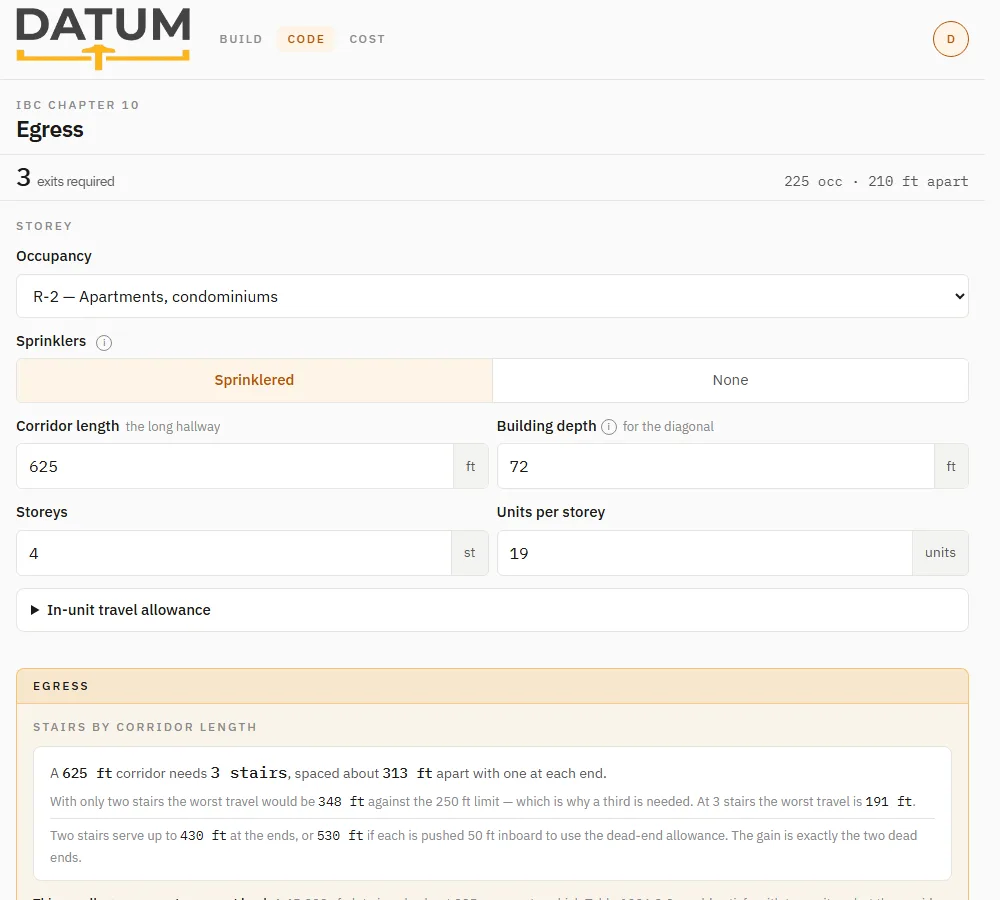The width and height of the screenshot is (1000, 900).
Task: Click the Building depth input field
Action: click(716, 466)
